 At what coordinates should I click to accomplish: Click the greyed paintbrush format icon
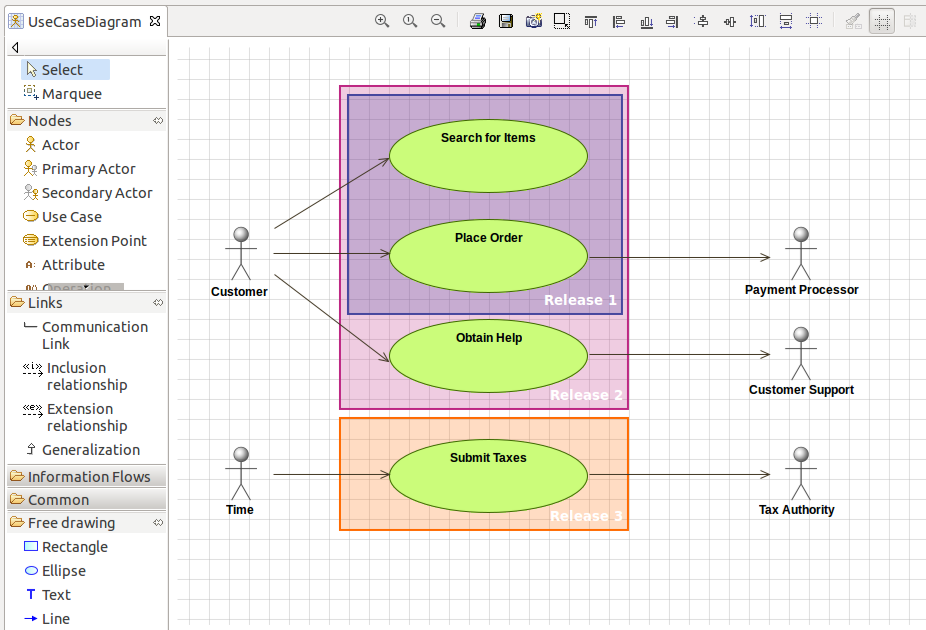pyautogui.click(x=853, y=22)
